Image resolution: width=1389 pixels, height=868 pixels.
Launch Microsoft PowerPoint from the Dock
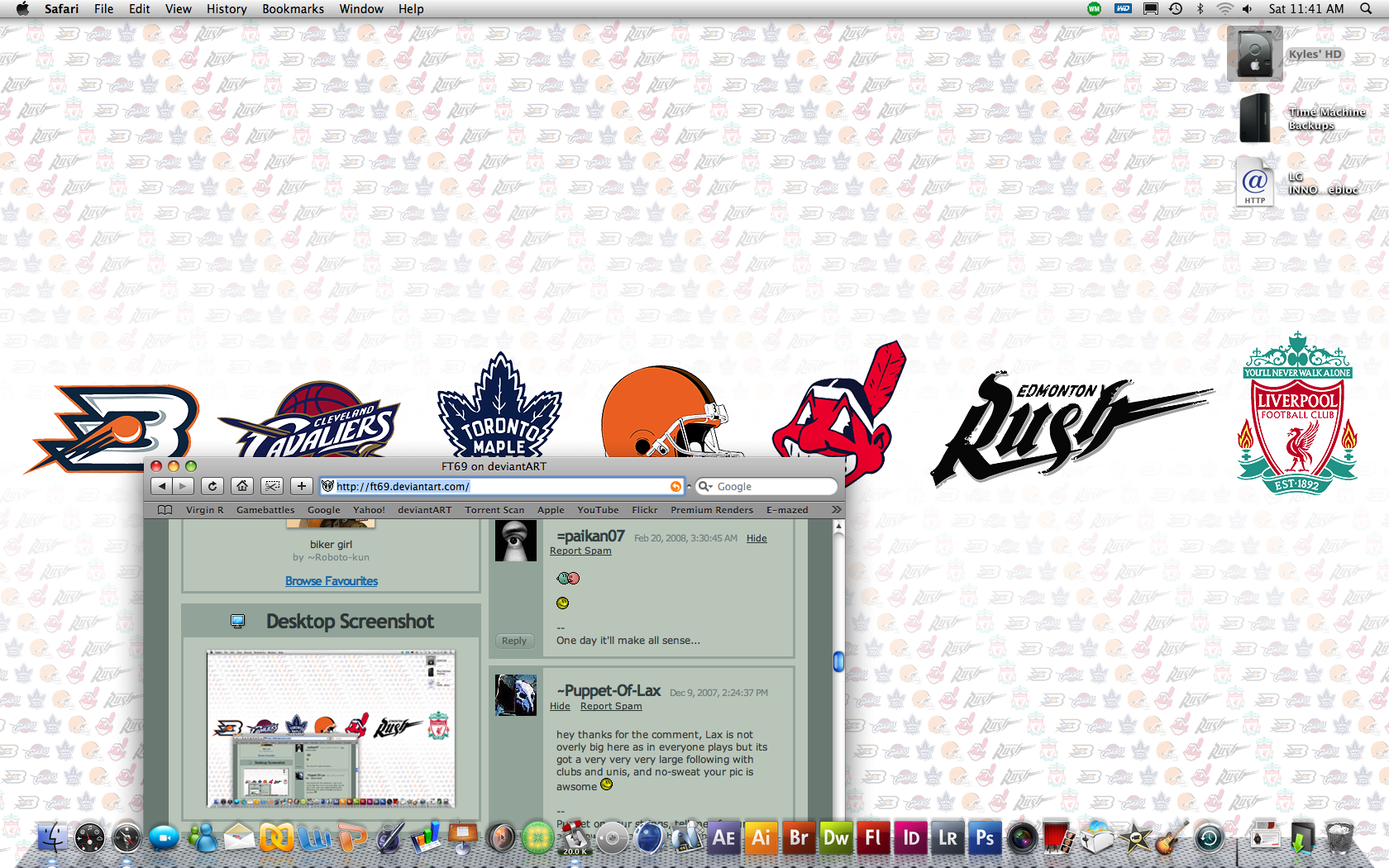click(352, 838)
